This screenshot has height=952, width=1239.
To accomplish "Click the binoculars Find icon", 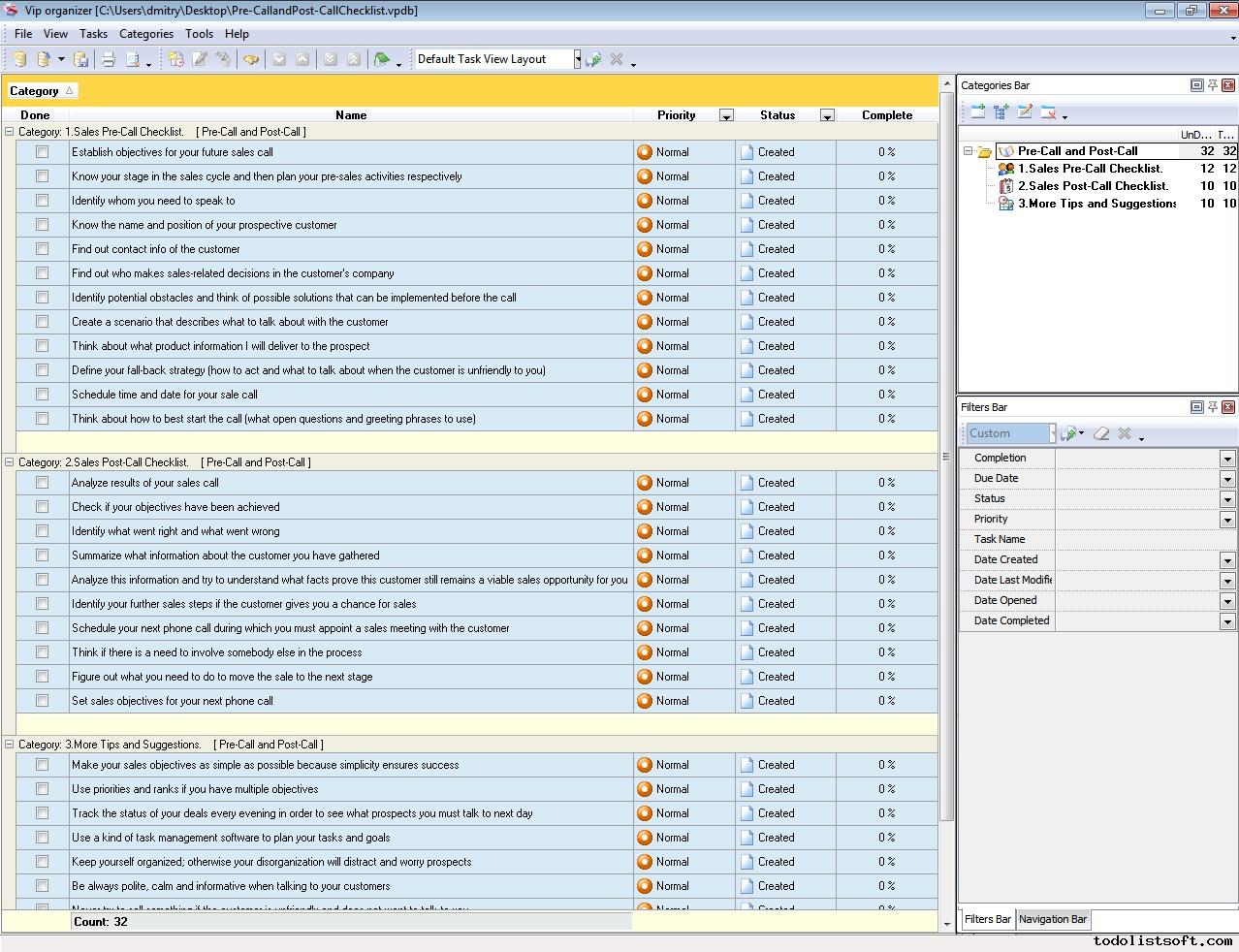I will pyautogui.click(x=251, y=60).
